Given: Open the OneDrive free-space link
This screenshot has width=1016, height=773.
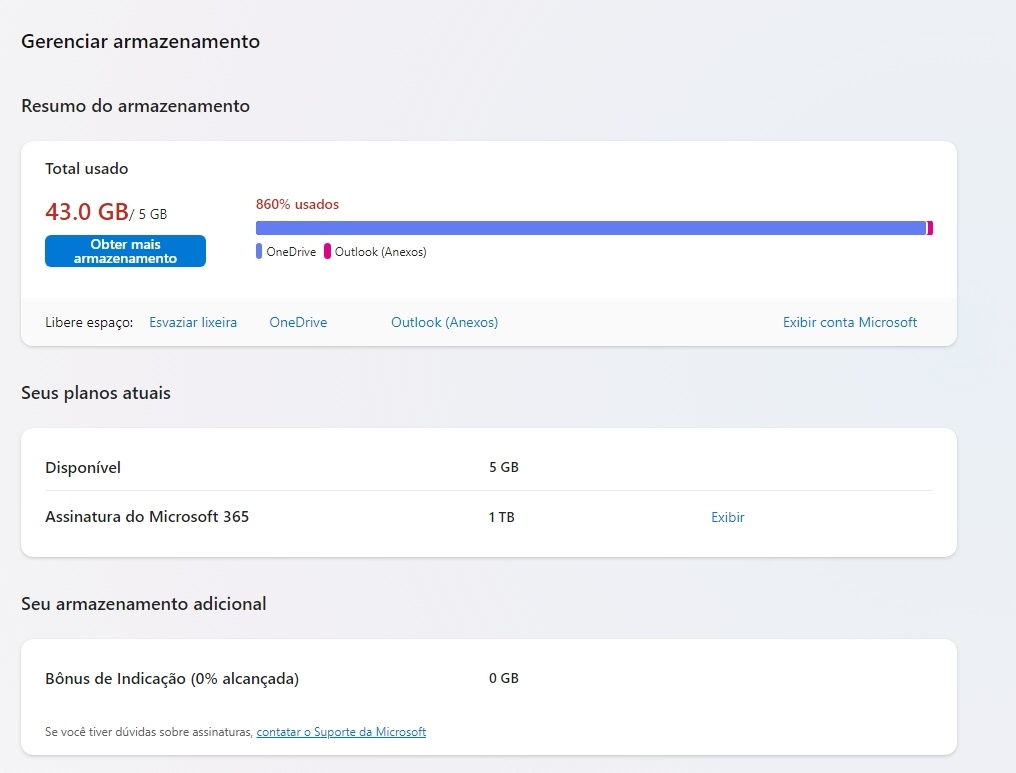Looking at the screenshot, I should 298,322.
